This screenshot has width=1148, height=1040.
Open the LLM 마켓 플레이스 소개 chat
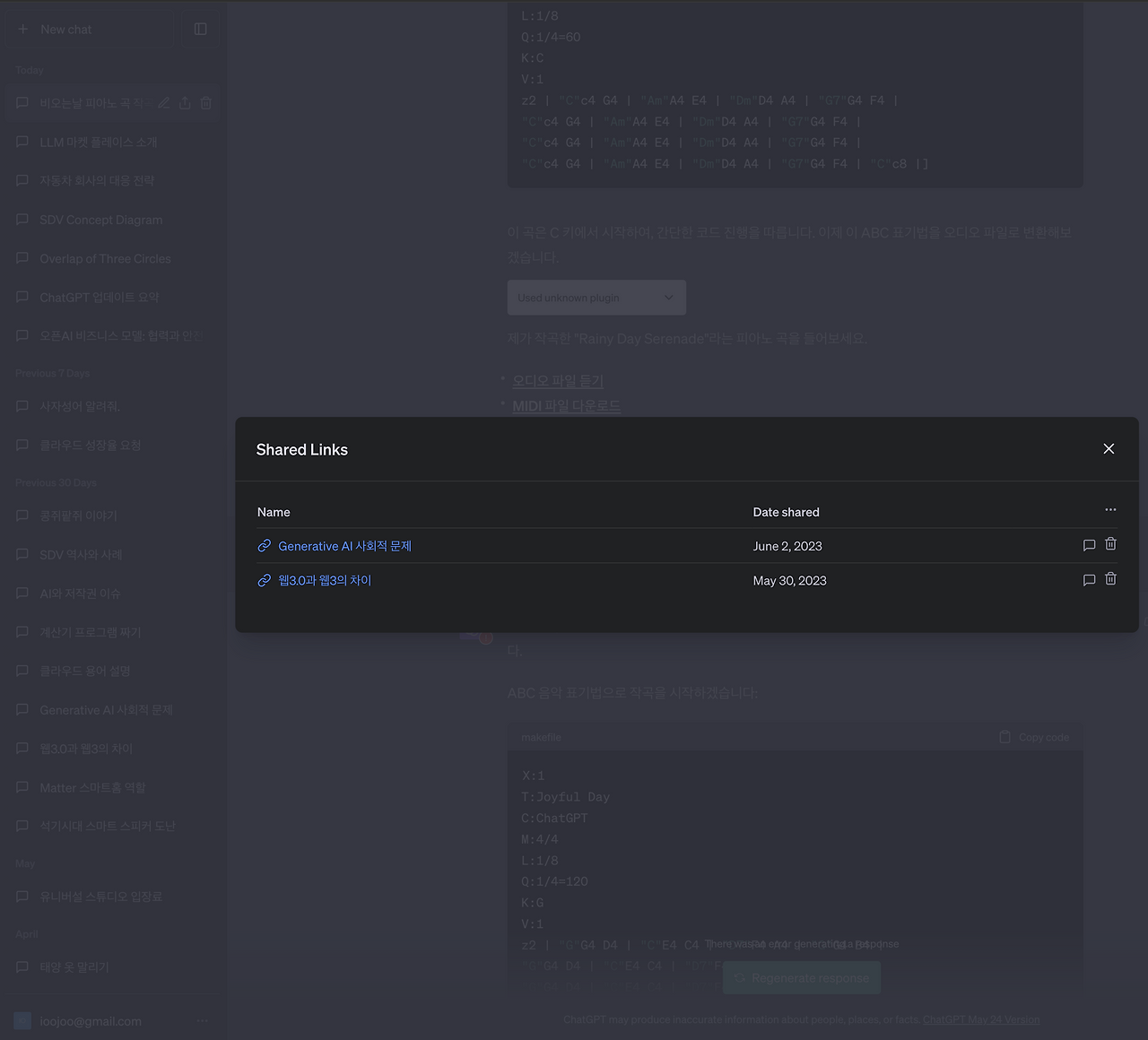111,142
